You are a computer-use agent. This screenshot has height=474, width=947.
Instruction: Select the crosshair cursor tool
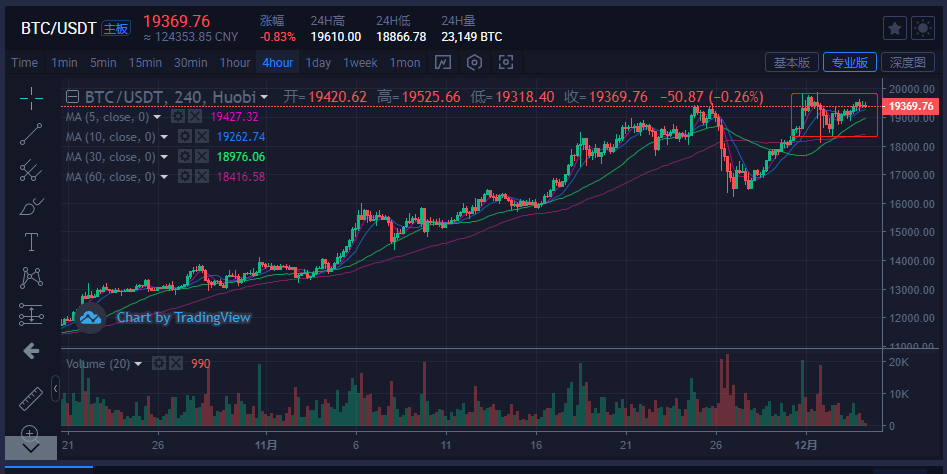(31, 98)
